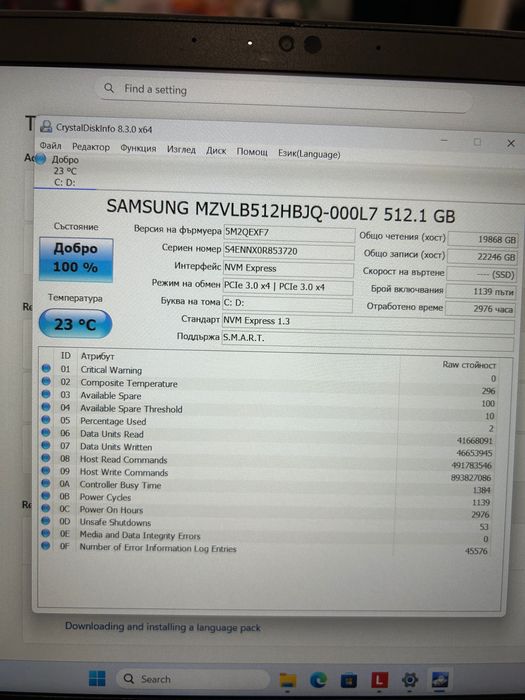Select the Composite Temperature attribute text
Image resolution: width=525 pixels, height=700 pixels.
click(129, 383)
